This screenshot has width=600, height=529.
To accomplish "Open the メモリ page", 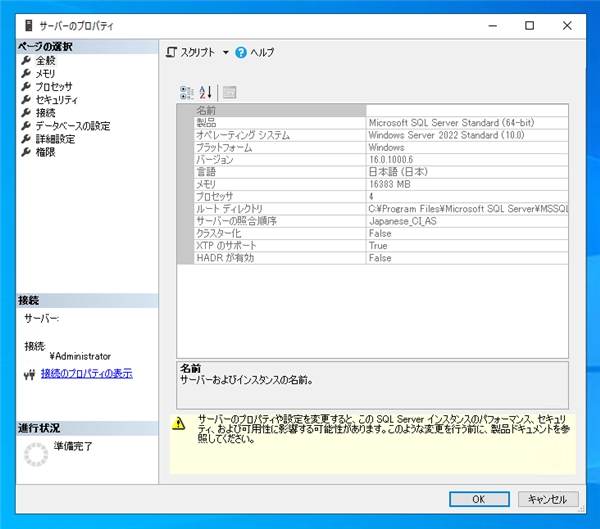I will 46,73.
